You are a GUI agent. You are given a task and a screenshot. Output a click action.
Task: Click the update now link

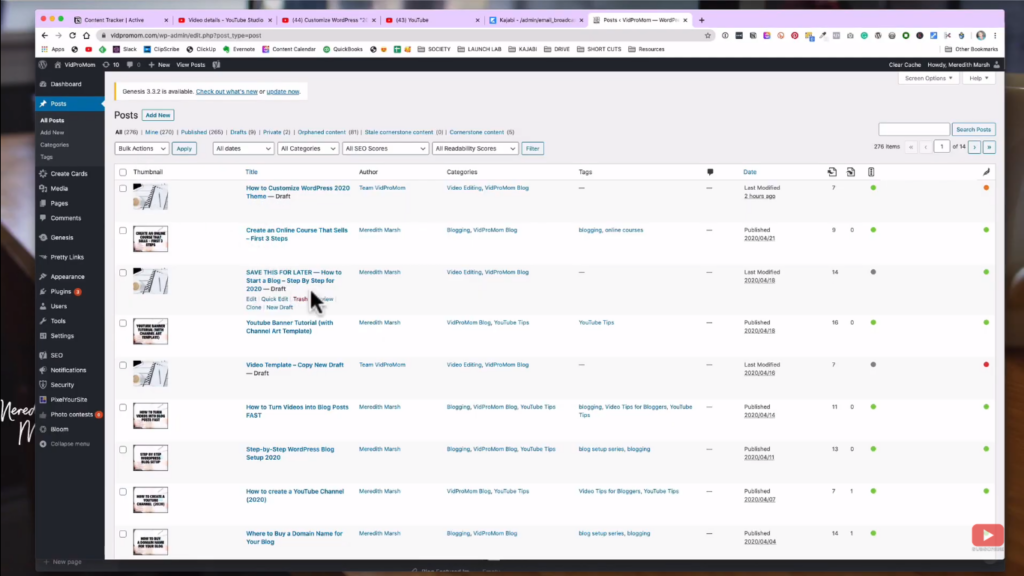283,91
